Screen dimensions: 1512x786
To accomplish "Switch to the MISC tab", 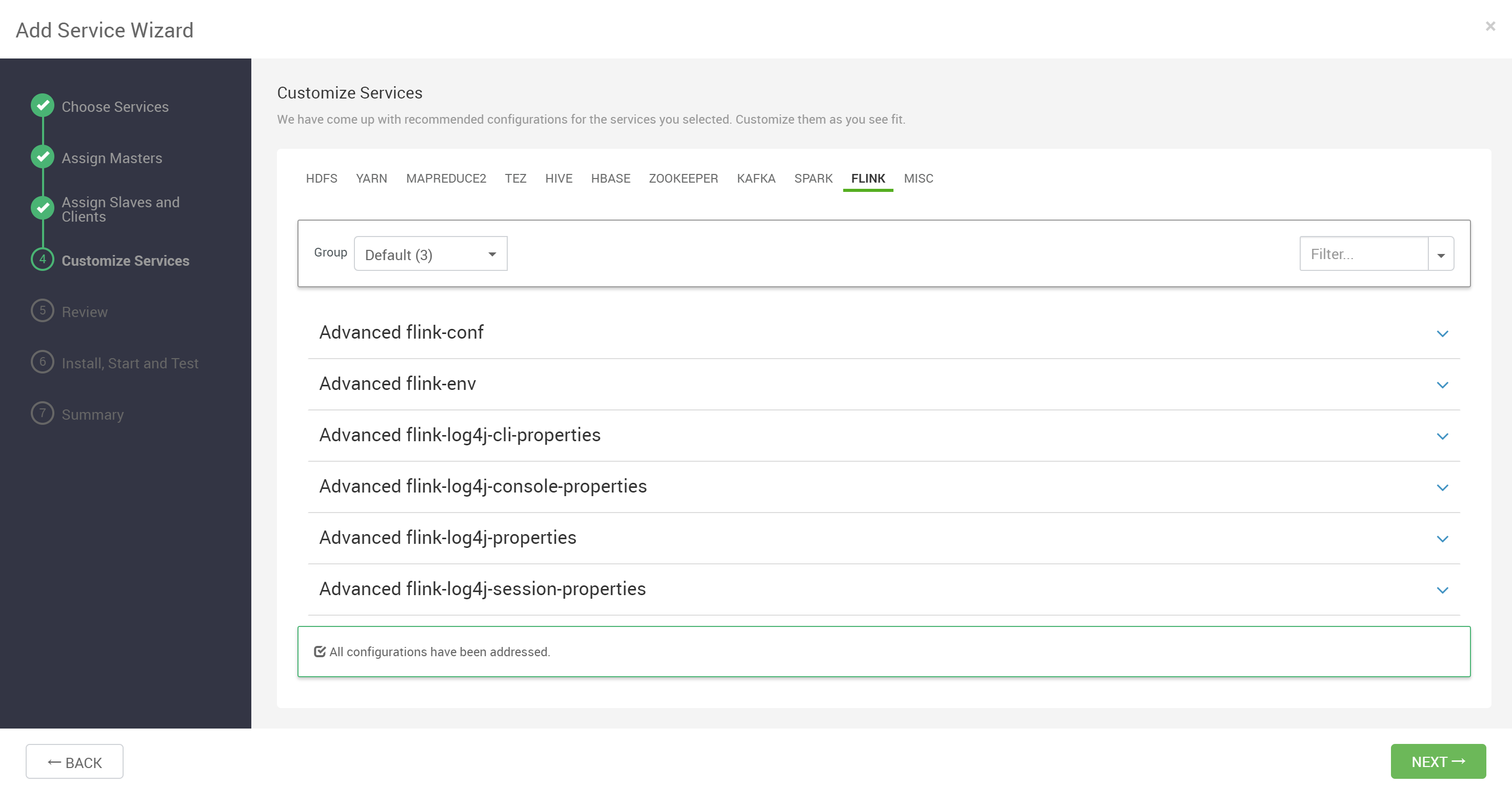I will [x=918, y=179].
